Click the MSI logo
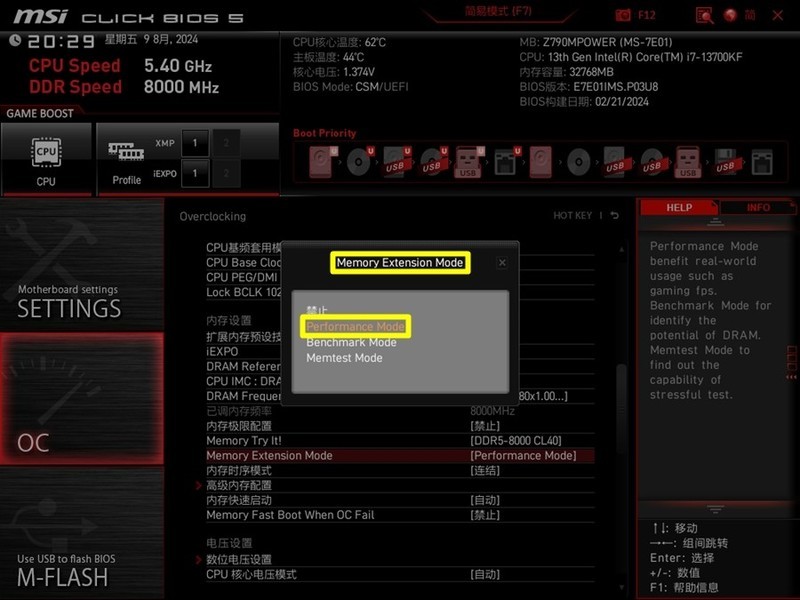The width and height of the screenshot is (800, 600). pyautogui.click(x=40, y=17)
